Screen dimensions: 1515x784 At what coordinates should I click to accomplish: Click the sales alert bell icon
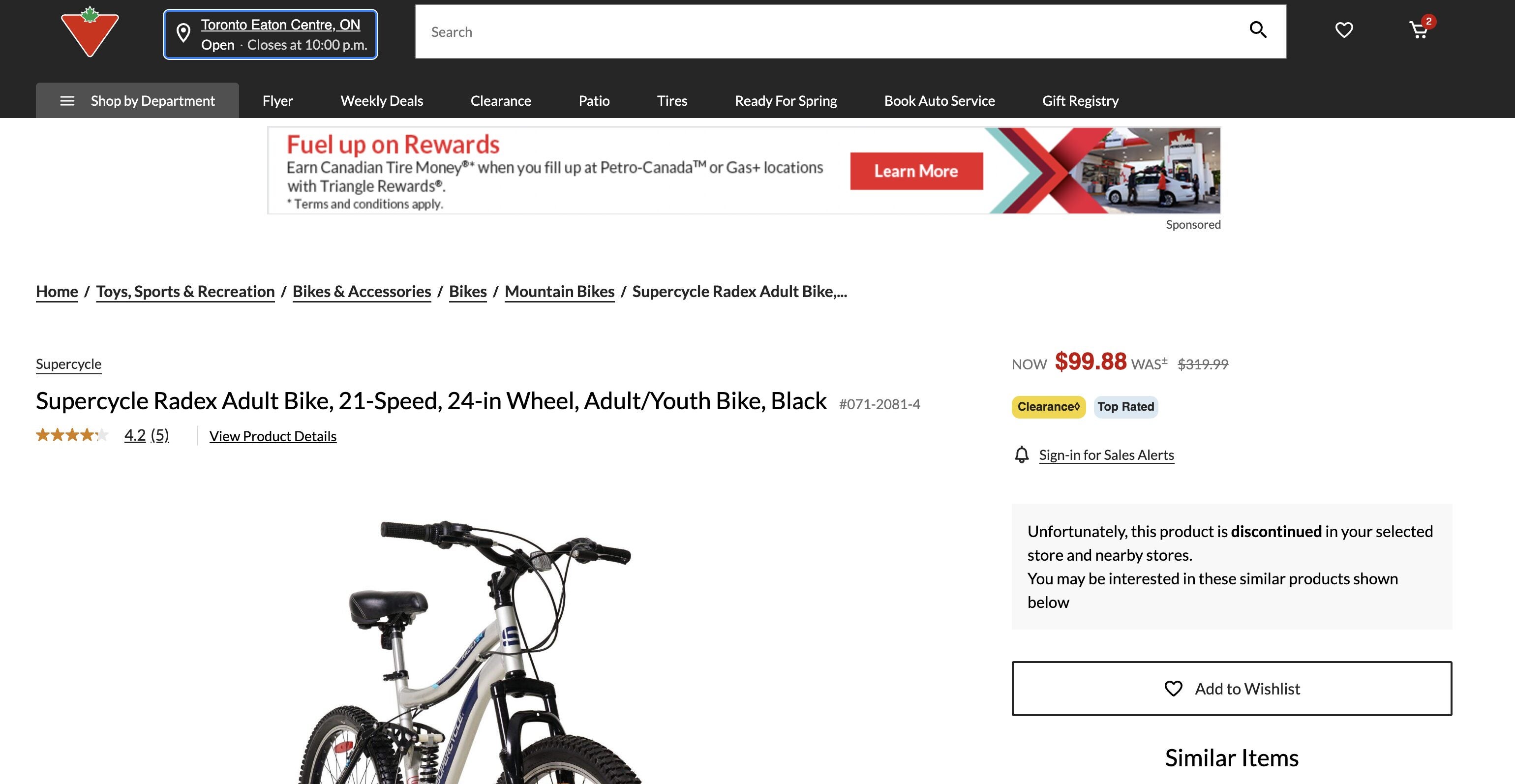click(x=1022, y=454)
